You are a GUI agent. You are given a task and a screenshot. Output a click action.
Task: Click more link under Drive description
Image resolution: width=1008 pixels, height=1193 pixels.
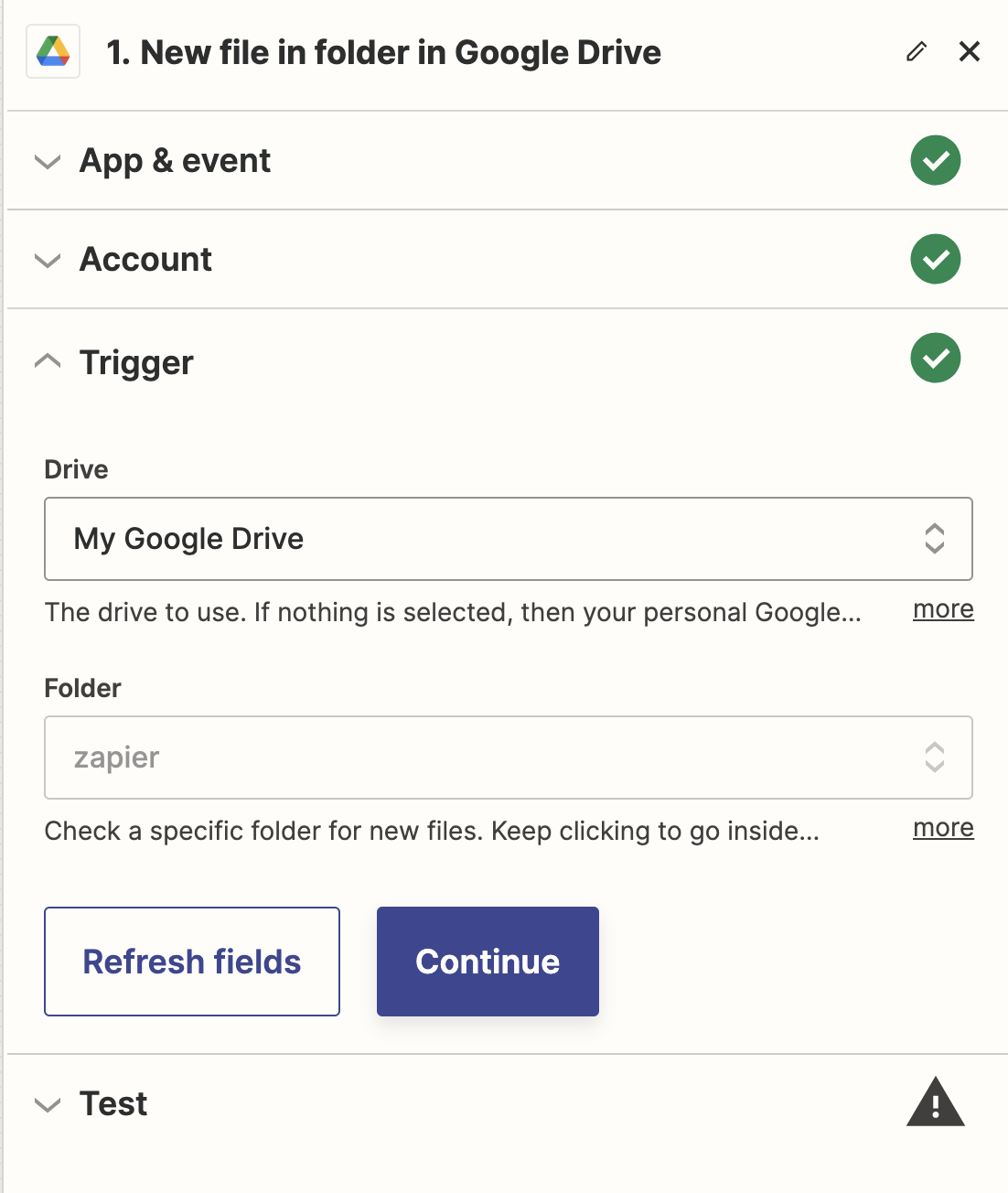click(943, 609)
